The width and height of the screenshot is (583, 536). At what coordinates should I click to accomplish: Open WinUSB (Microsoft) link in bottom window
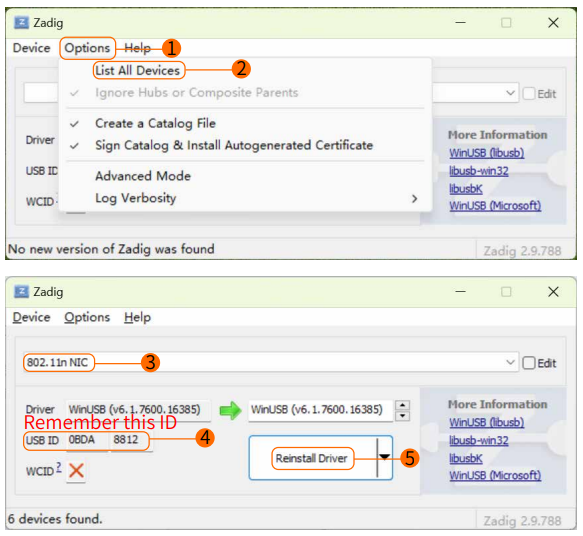495,475
